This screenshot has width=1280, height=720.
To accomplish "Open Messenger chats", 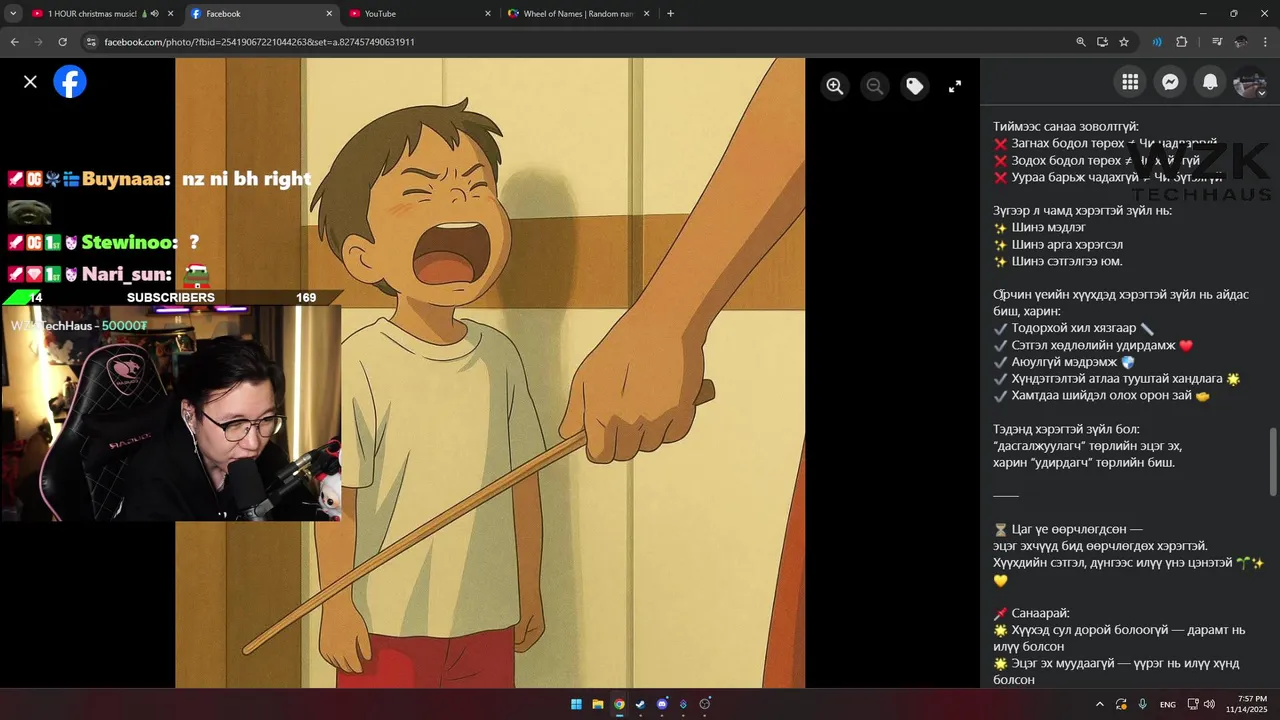I will pos(1170,82).
